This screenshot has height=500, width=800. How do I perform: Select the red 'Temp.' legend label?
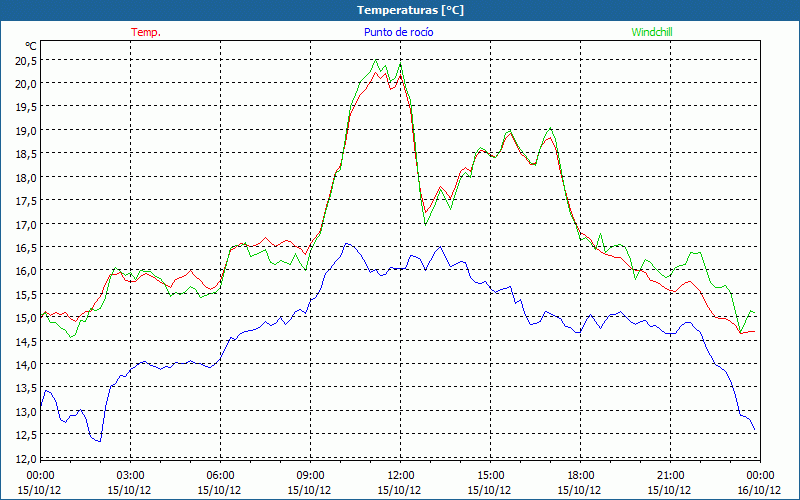click(146, 32)
